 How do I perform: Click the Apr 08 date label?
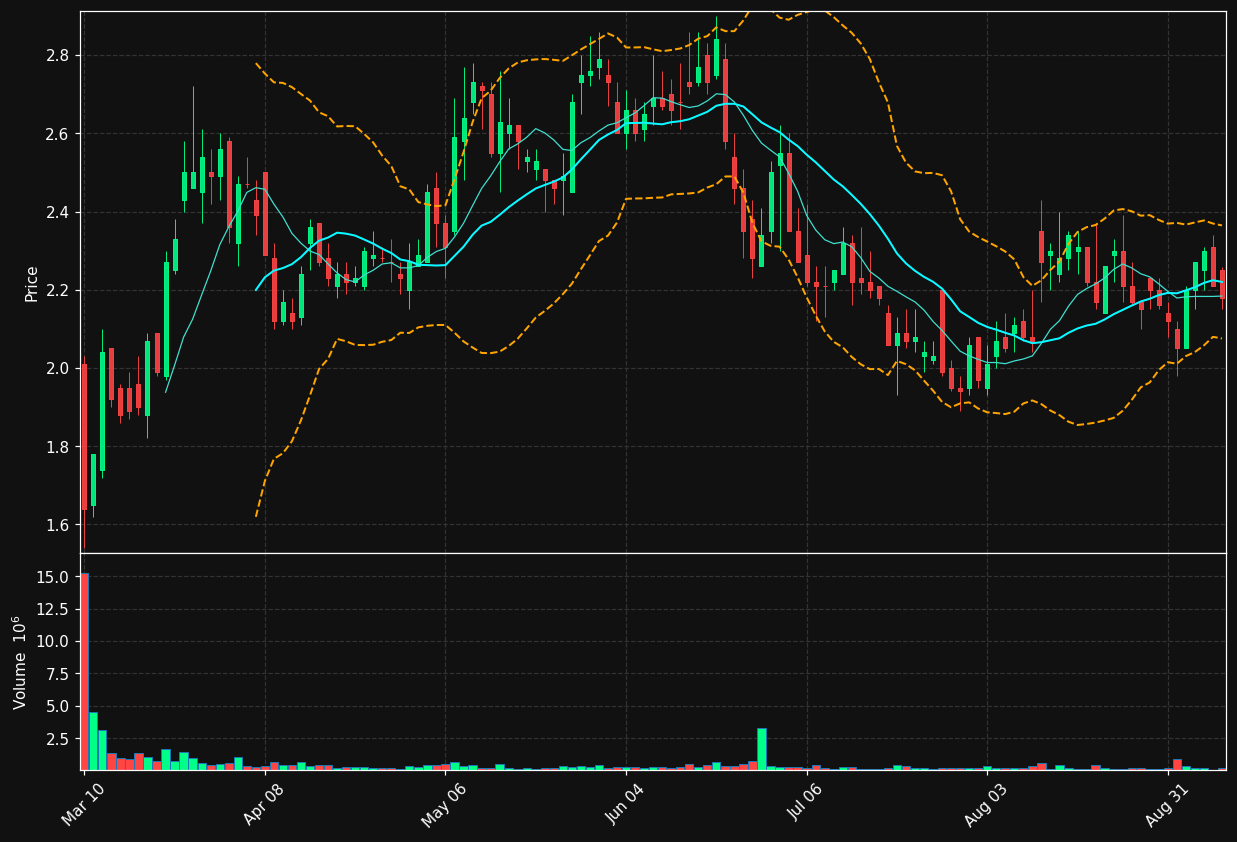point(265,805)
